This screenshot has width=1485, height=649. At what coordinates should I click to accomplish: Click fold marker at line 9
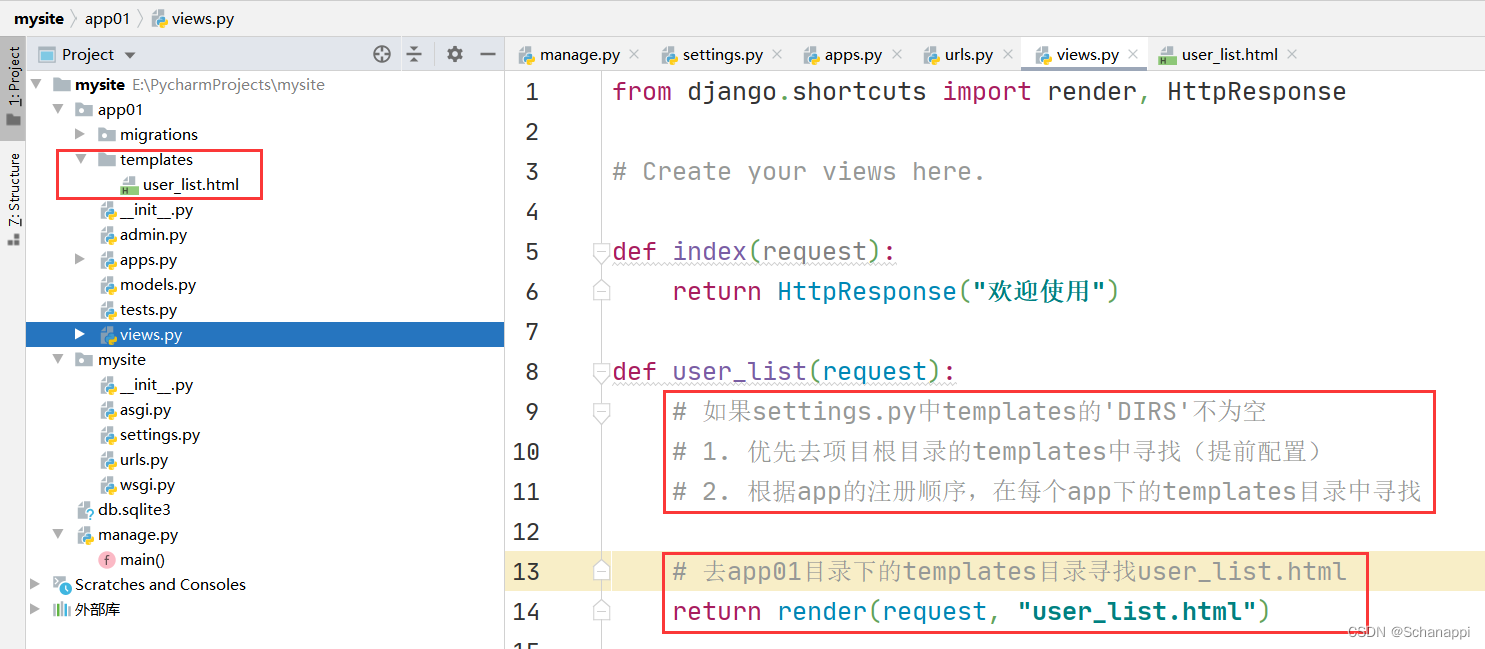(601, 412)
